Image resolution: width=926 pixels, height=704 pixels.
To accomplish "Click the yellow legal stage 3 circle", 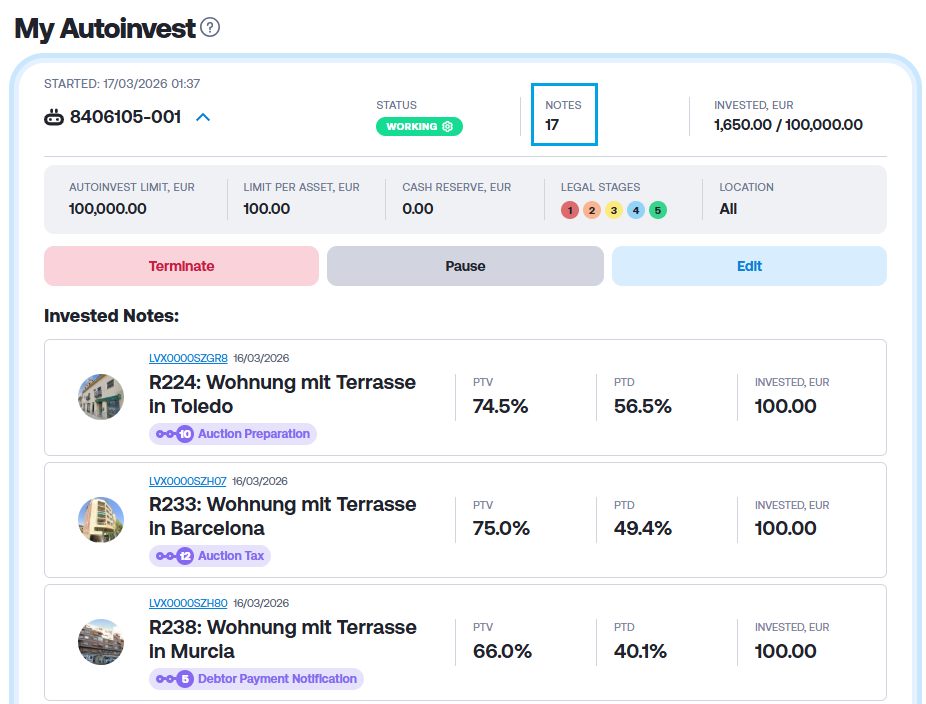I will tap(614, 210).
